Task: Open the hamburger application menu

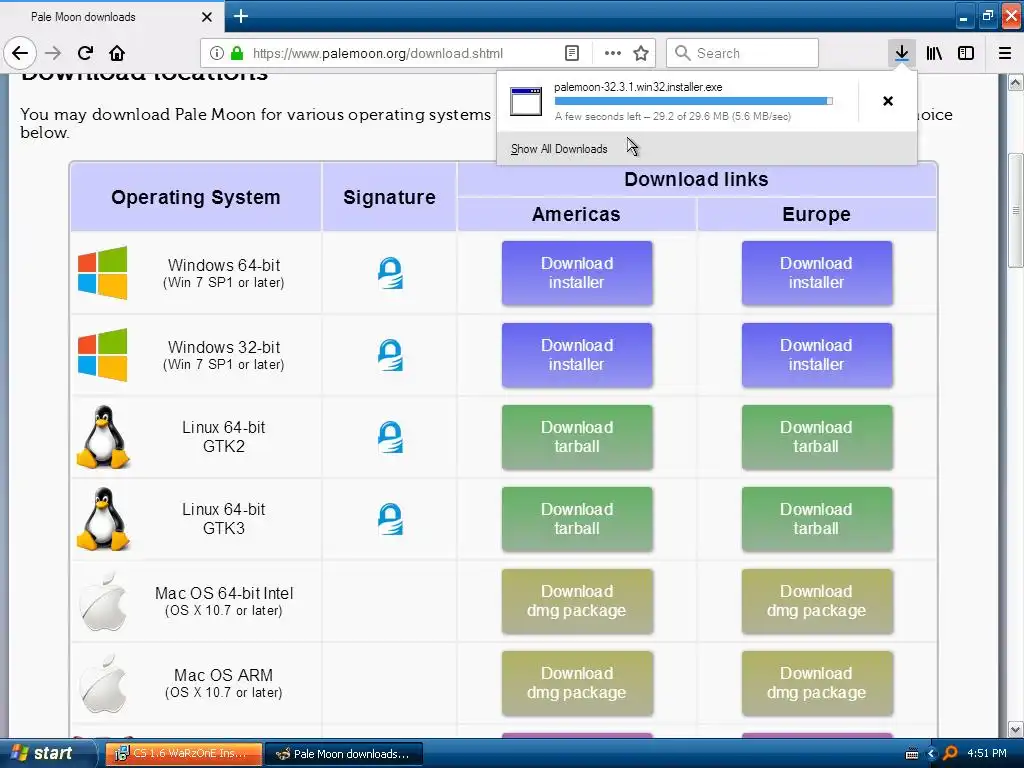Action: pyautogui.click(x=1005, y=53)
